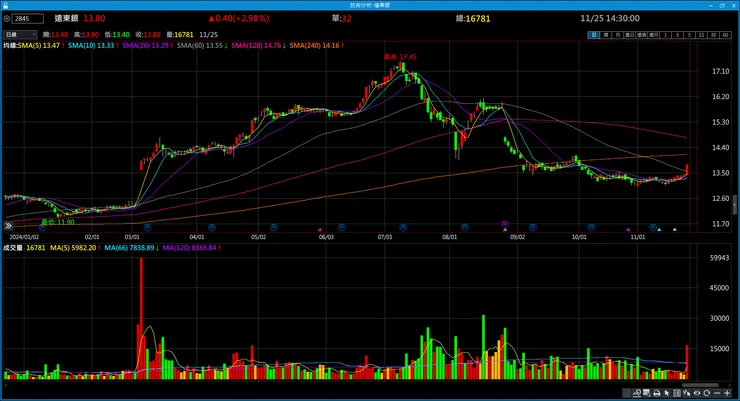This screenshot has height=401, width=740.
Task: Click the printer icon
Action: (656, 393)
